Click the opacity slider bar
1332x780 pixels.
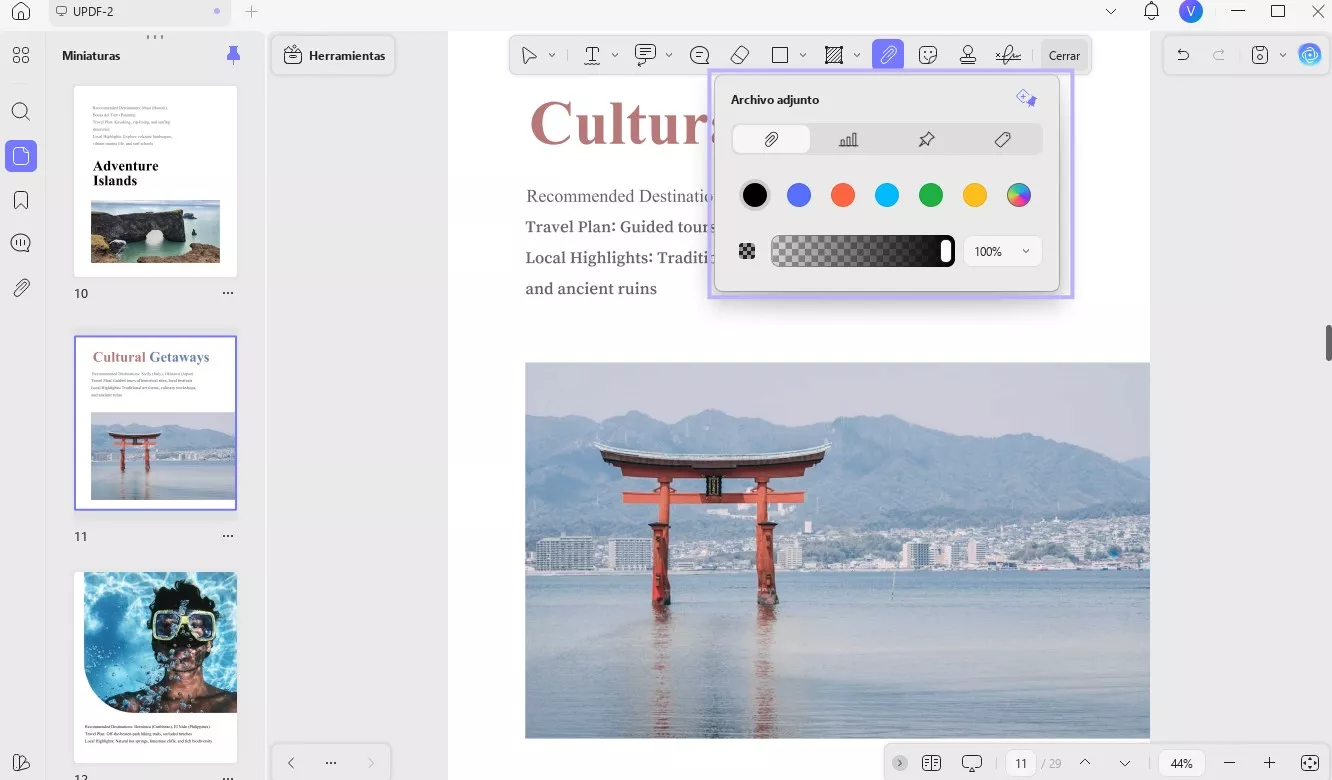[863, 251]
